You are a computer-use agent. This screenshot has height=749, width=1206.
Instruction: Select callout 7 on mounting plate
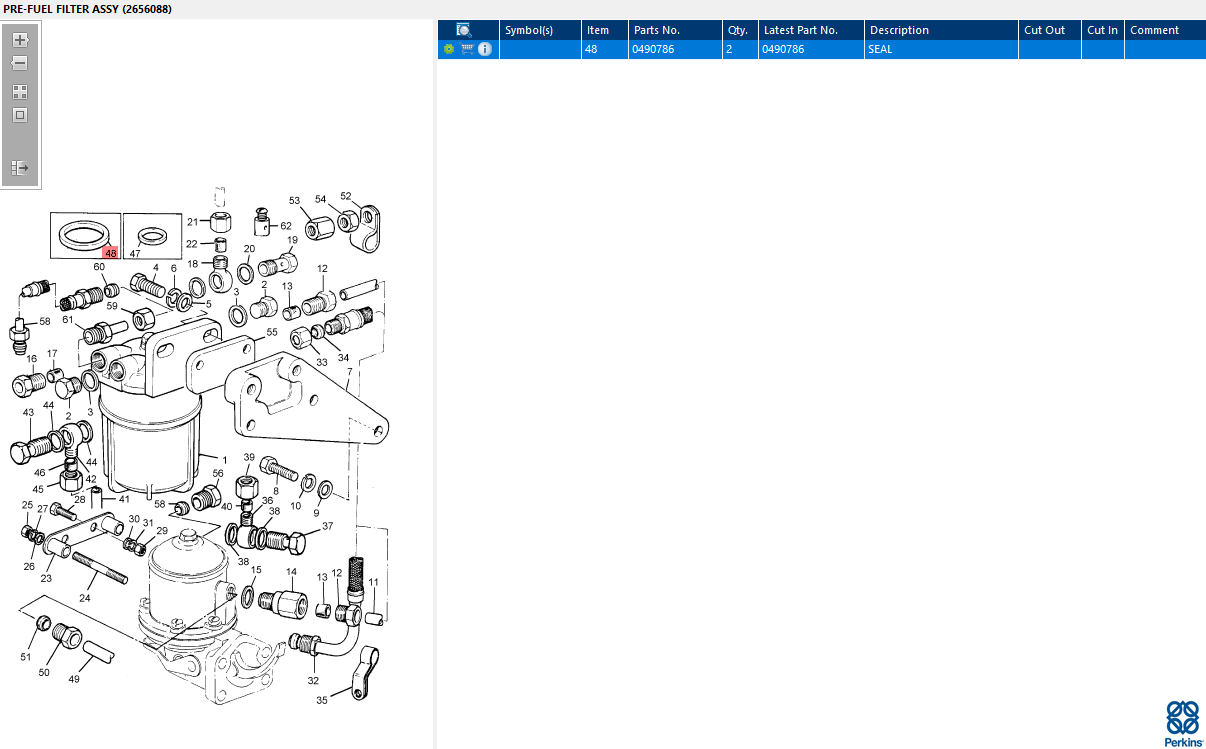[x=349, y=372]
